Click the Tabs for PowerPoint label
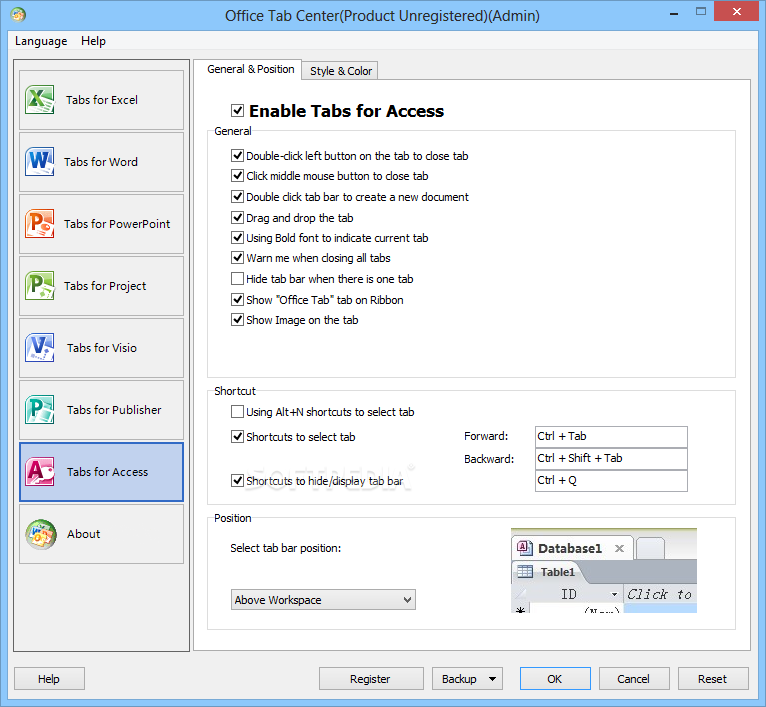Viewport: 766px width, 707px height. point(117,224)
